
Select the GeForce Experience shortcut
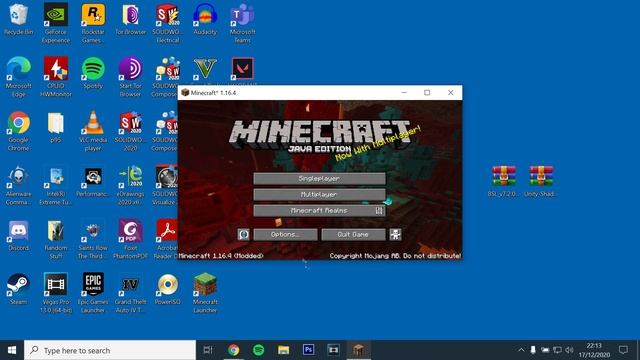point(56,23)
